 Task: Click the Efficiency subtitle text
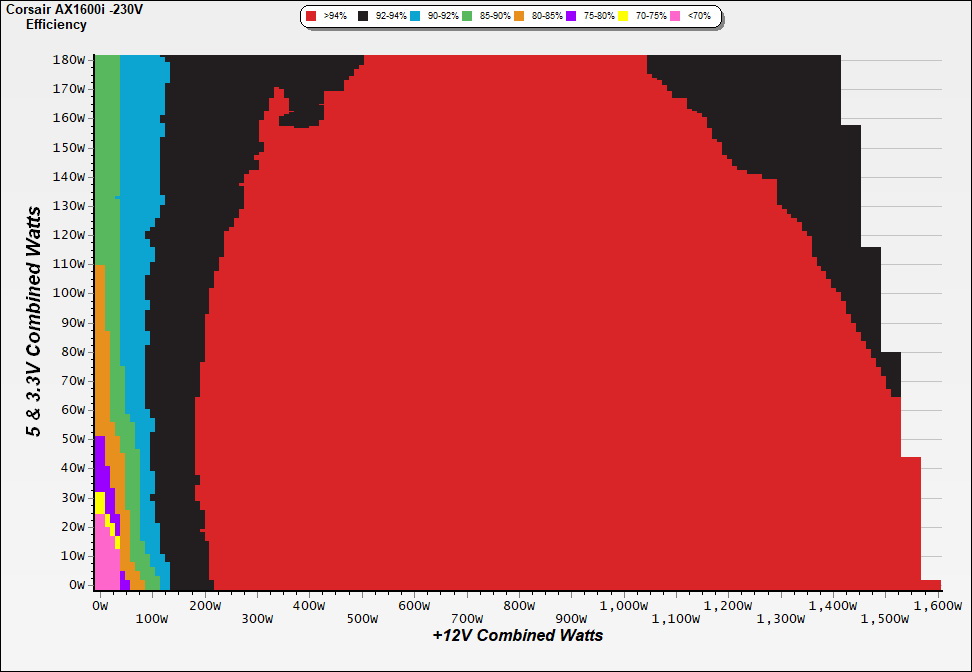point(56,24)
